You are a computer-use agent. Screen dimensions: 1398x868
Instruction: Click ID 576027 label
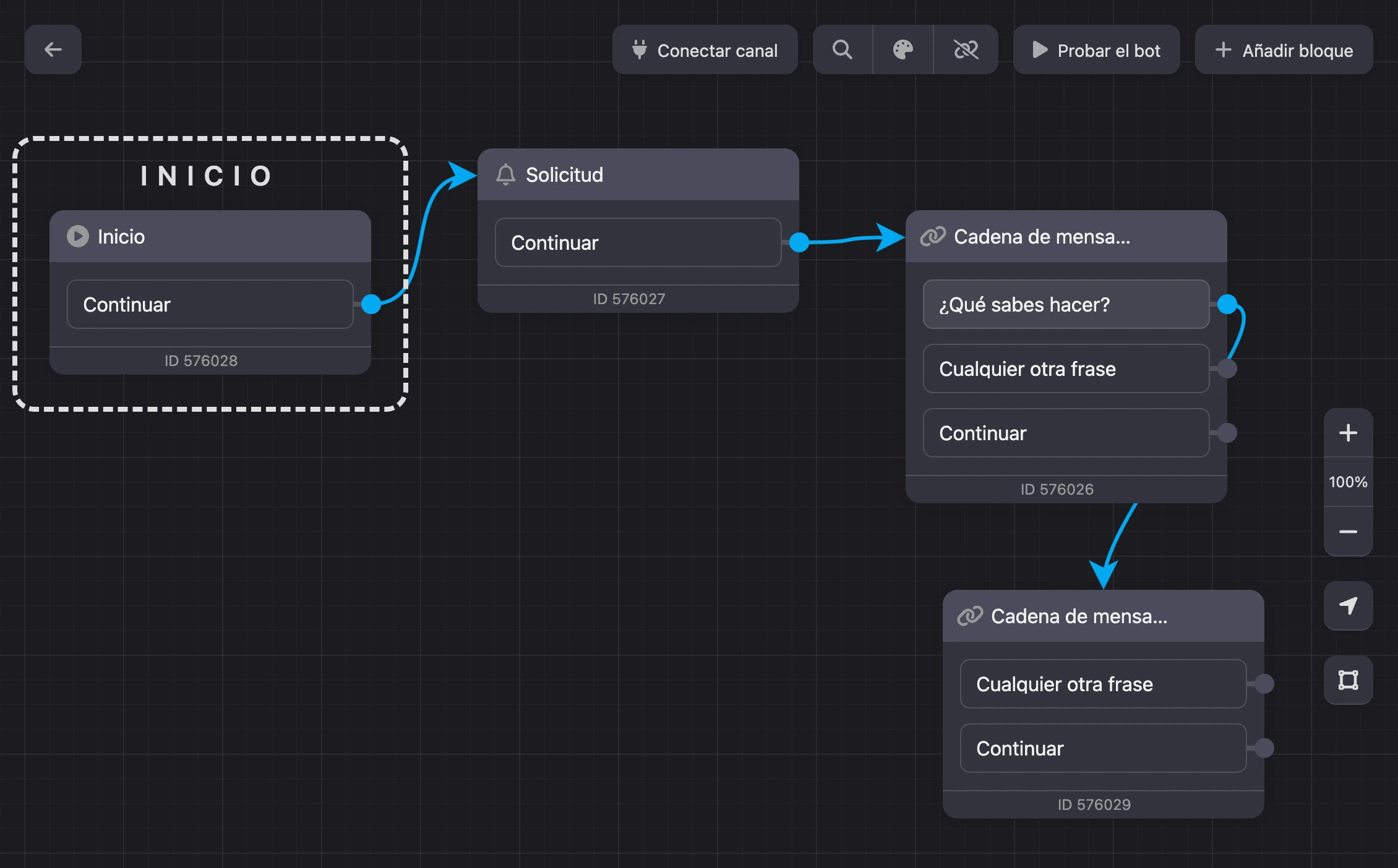629,299
